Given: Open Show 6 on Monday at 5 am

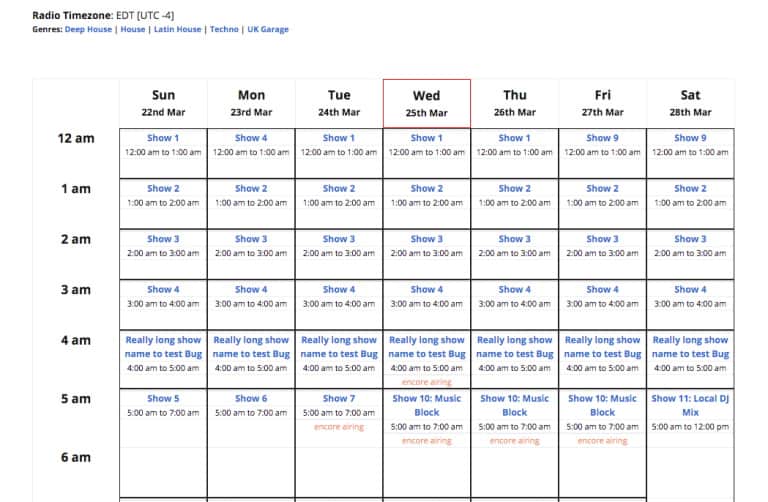Looking at the screenshot, I should click(251, 398).
